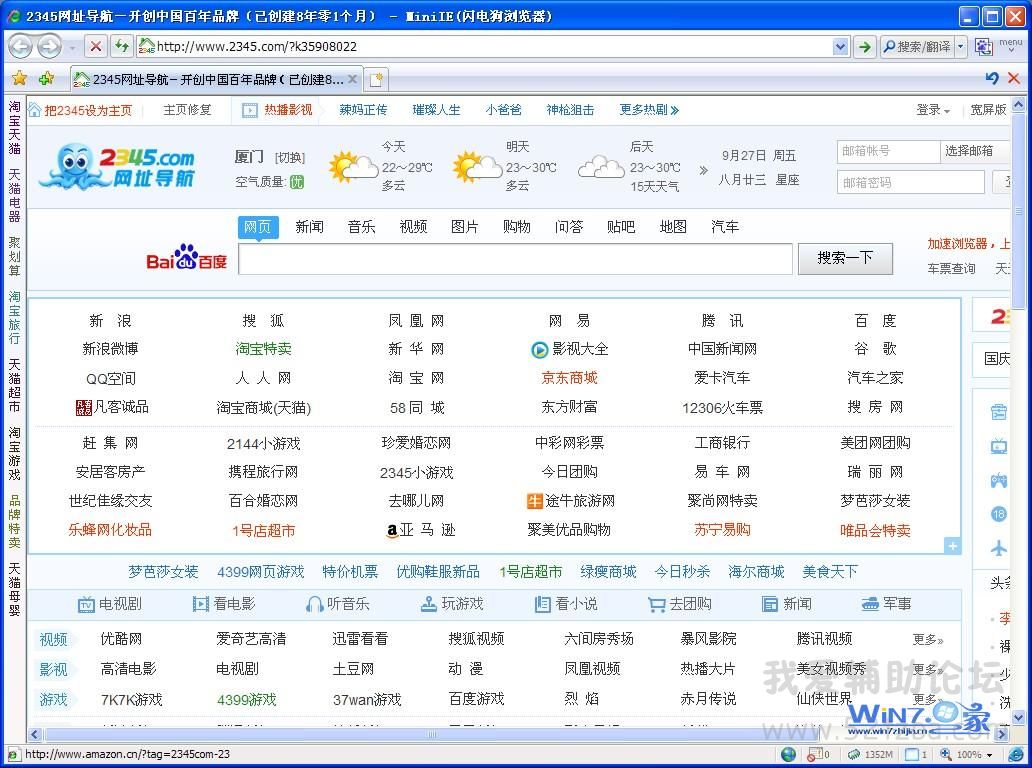
Task: Open the 京东商城 link
Action: coord(569,378)
